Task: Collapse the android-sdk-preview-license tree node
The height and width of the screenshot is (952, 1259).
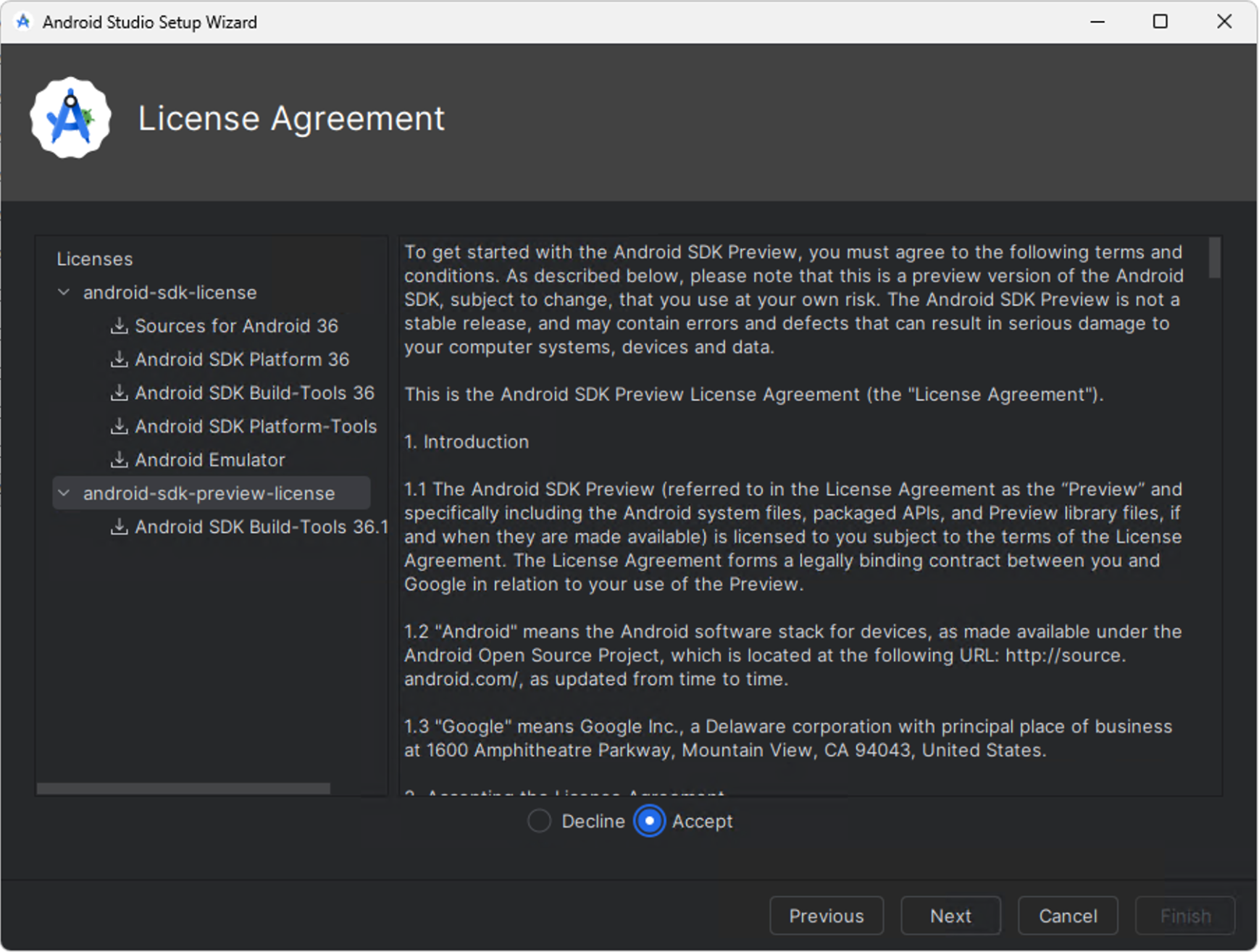Action: point(64,493)
